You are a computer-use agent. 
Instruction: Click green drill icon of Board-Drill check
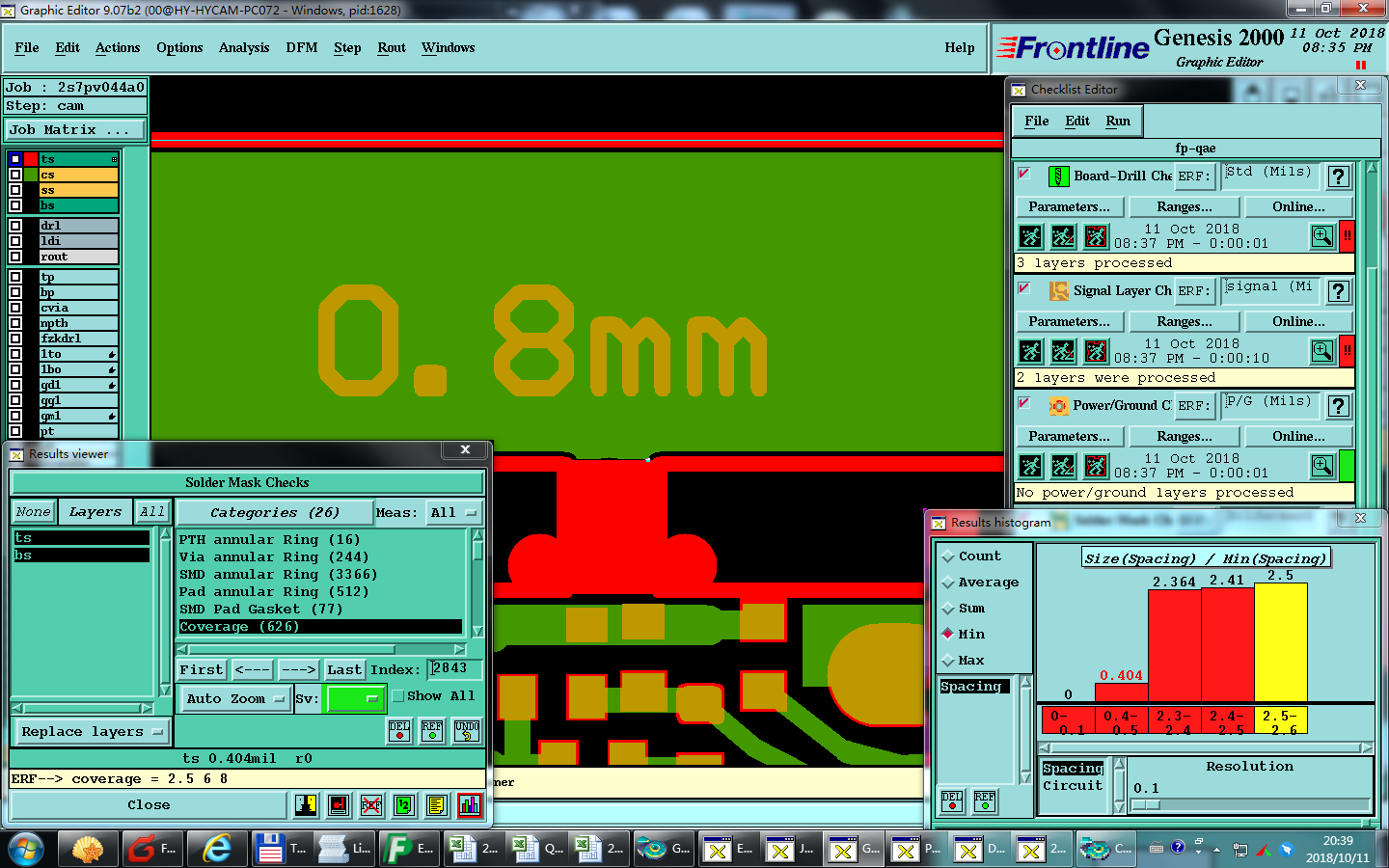pyautogui.click(x=1059, y=176)
